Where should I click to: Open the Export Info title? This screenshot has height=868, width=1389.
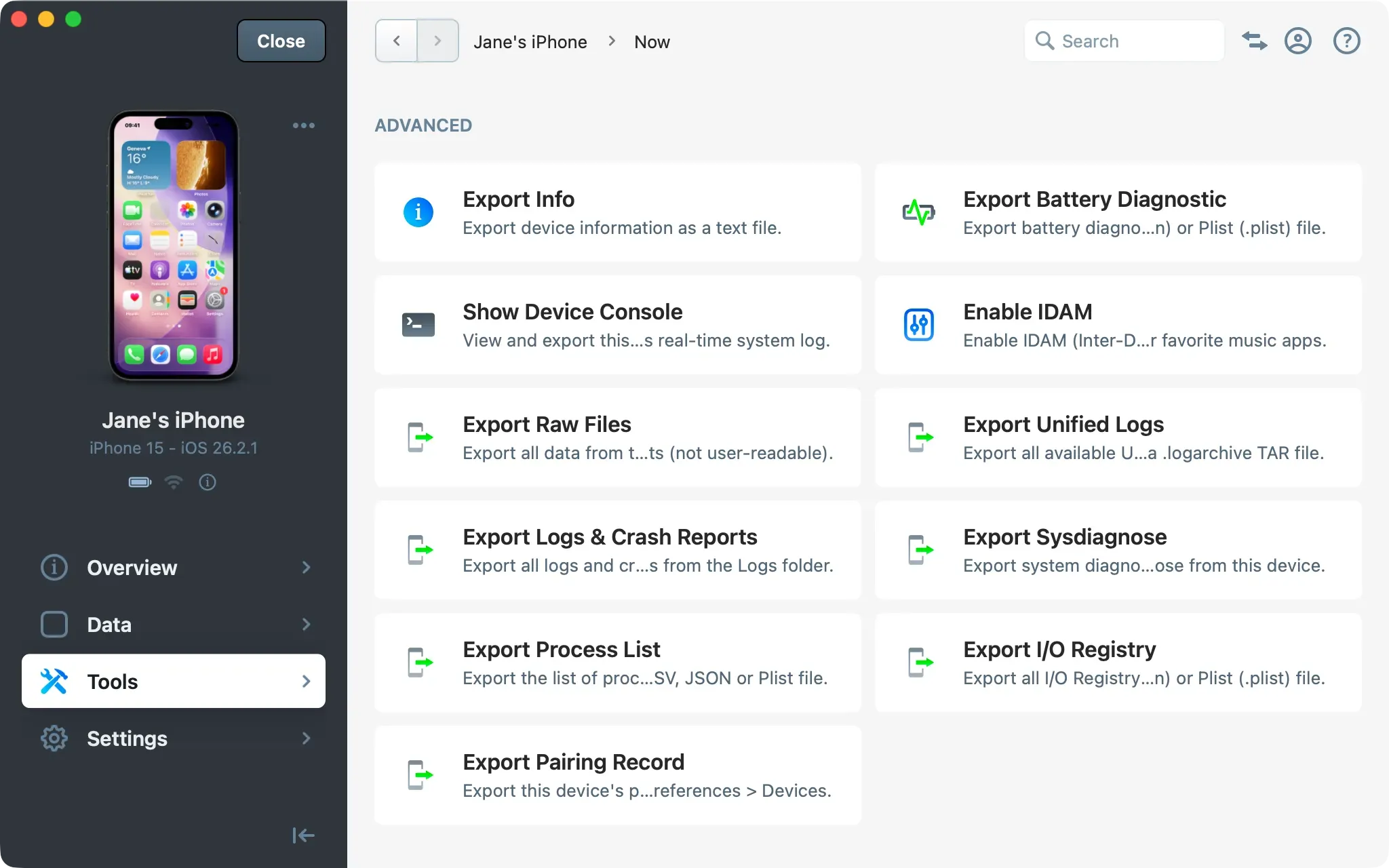[519, 199]
